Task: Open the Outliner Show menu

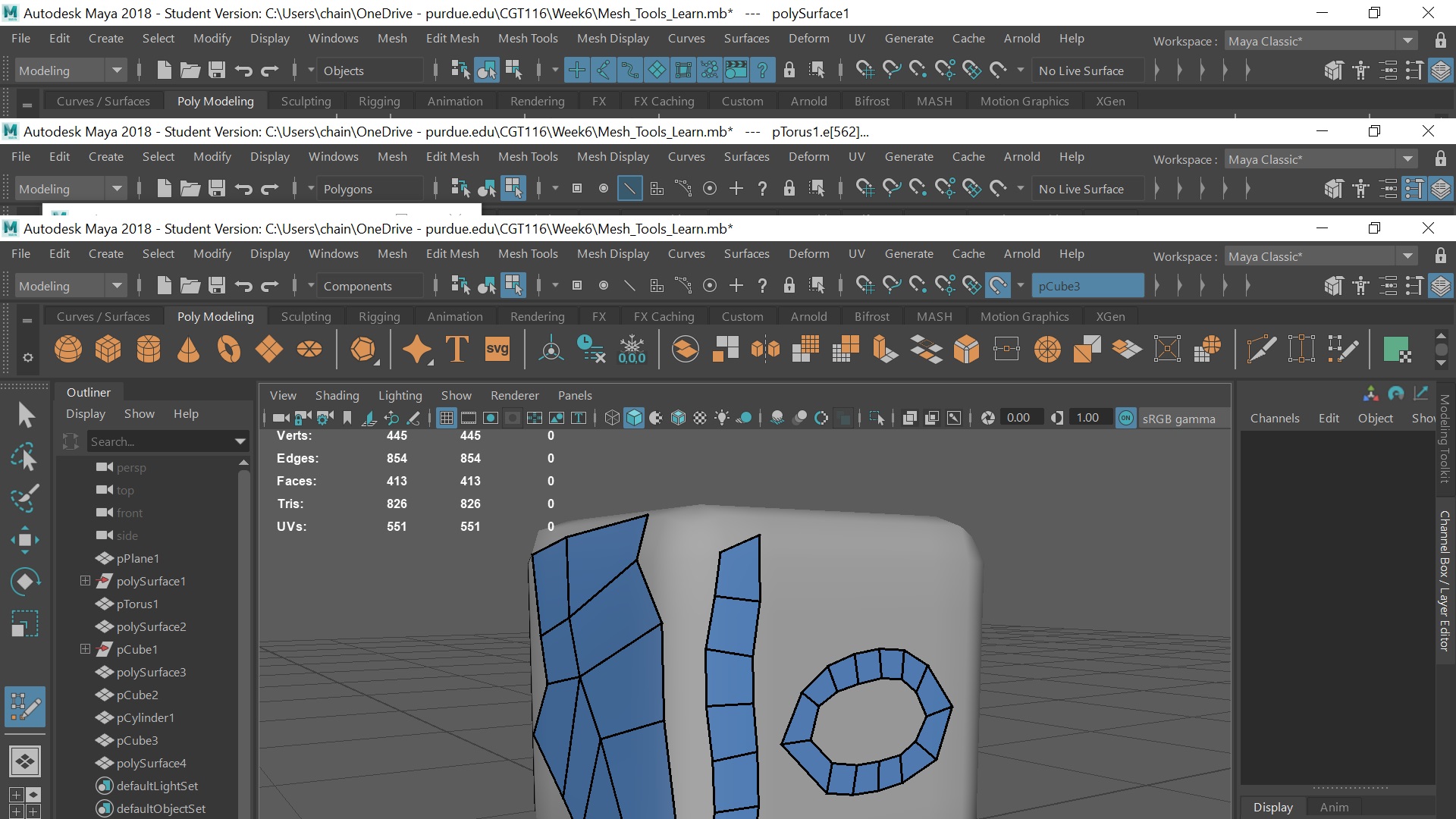Action: tap(140, 414)
